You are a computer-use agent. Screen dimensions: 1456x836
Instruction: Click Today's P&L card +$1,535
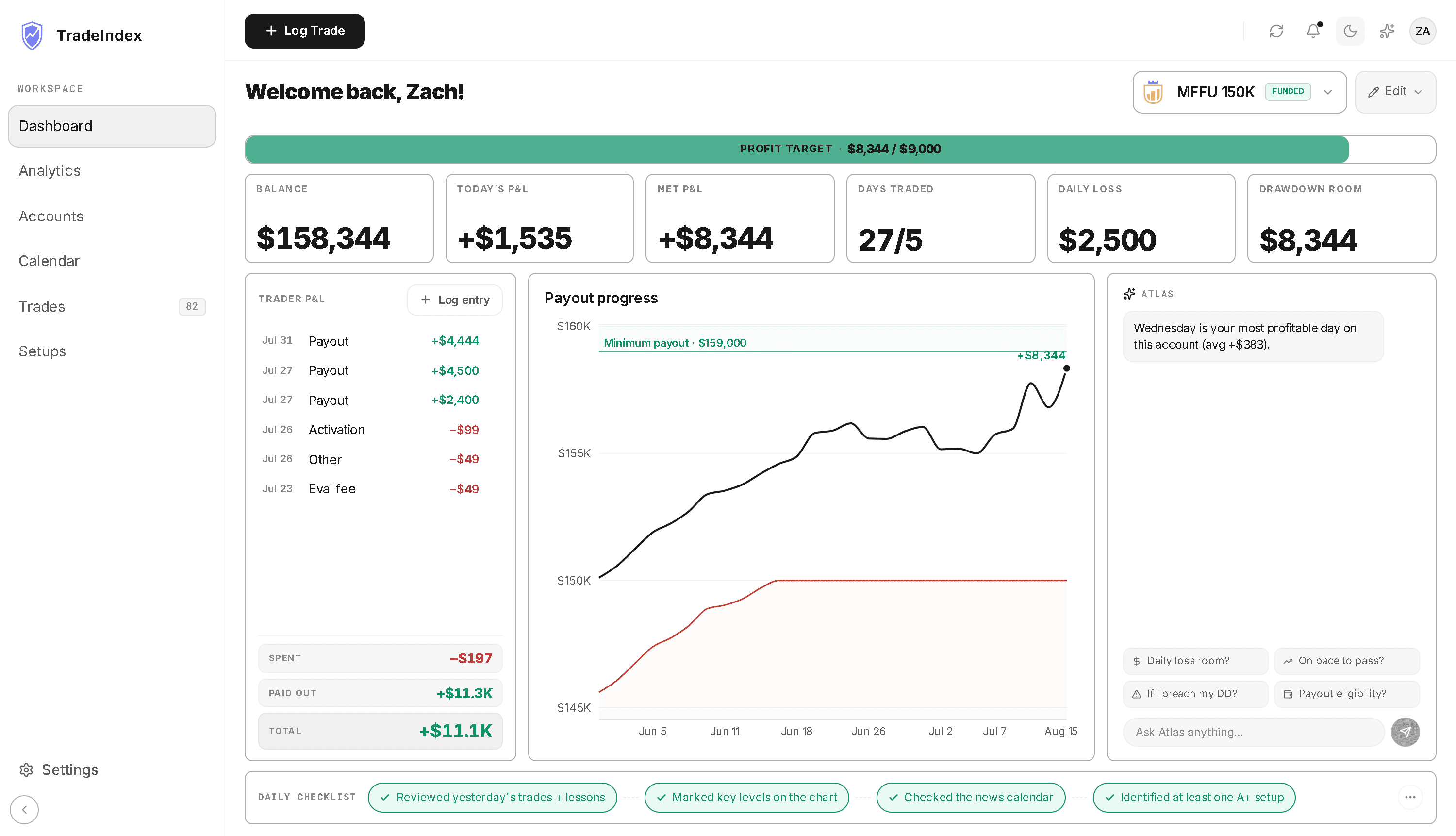coord(540,219)
